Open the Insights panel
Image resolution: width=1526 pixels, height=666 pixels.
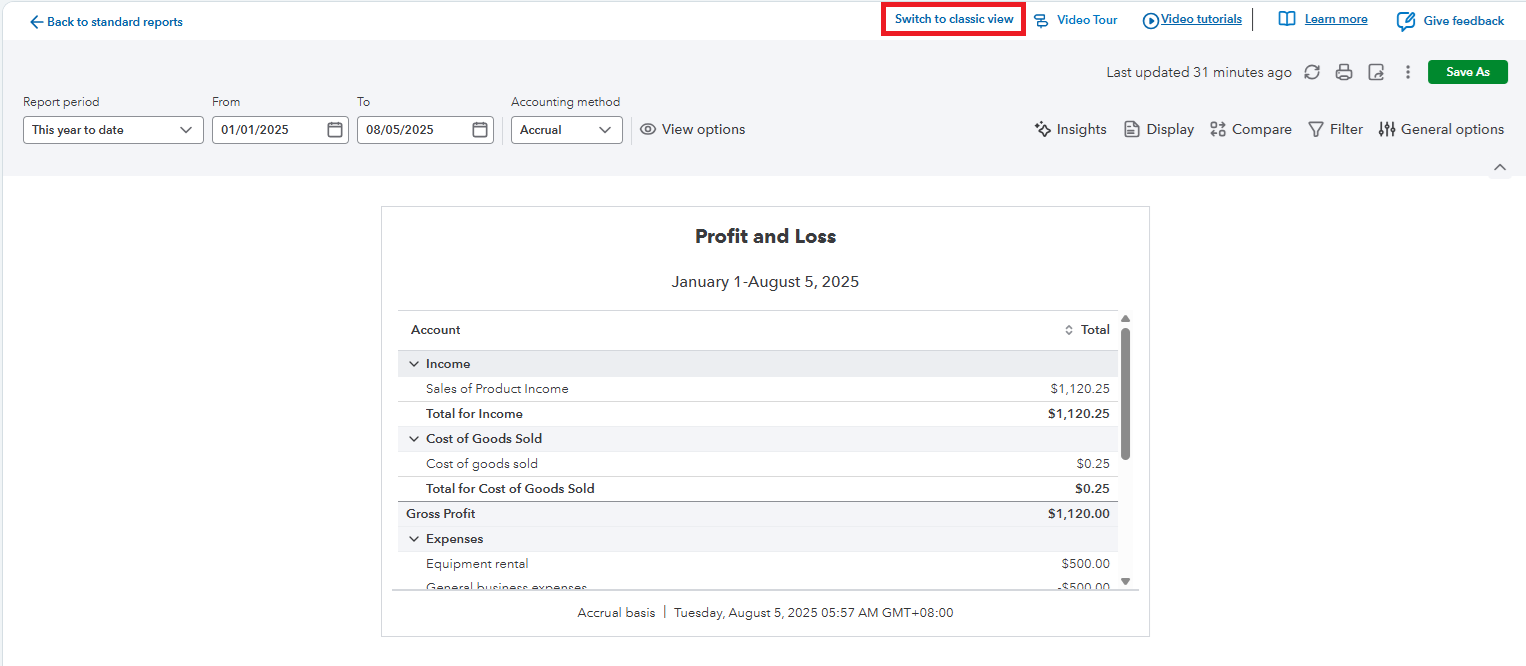pos(1070,129)
